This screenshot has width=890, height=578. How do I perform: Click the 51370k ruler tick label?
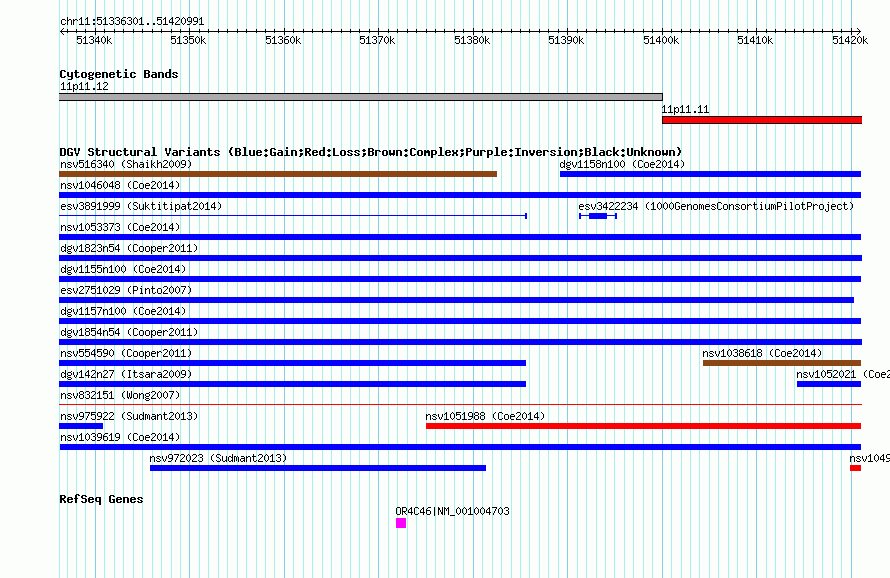377,40
